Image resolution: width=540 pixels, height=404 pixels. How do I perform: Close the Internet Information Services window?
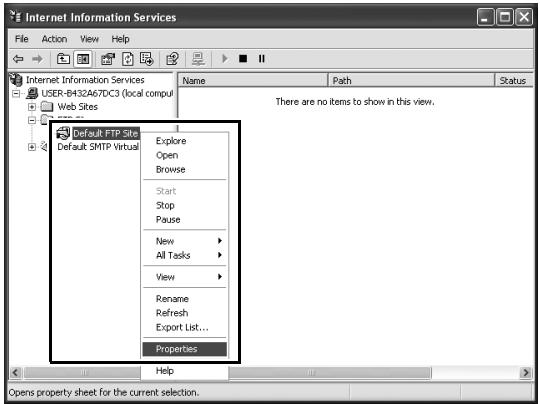pos(524,17)
